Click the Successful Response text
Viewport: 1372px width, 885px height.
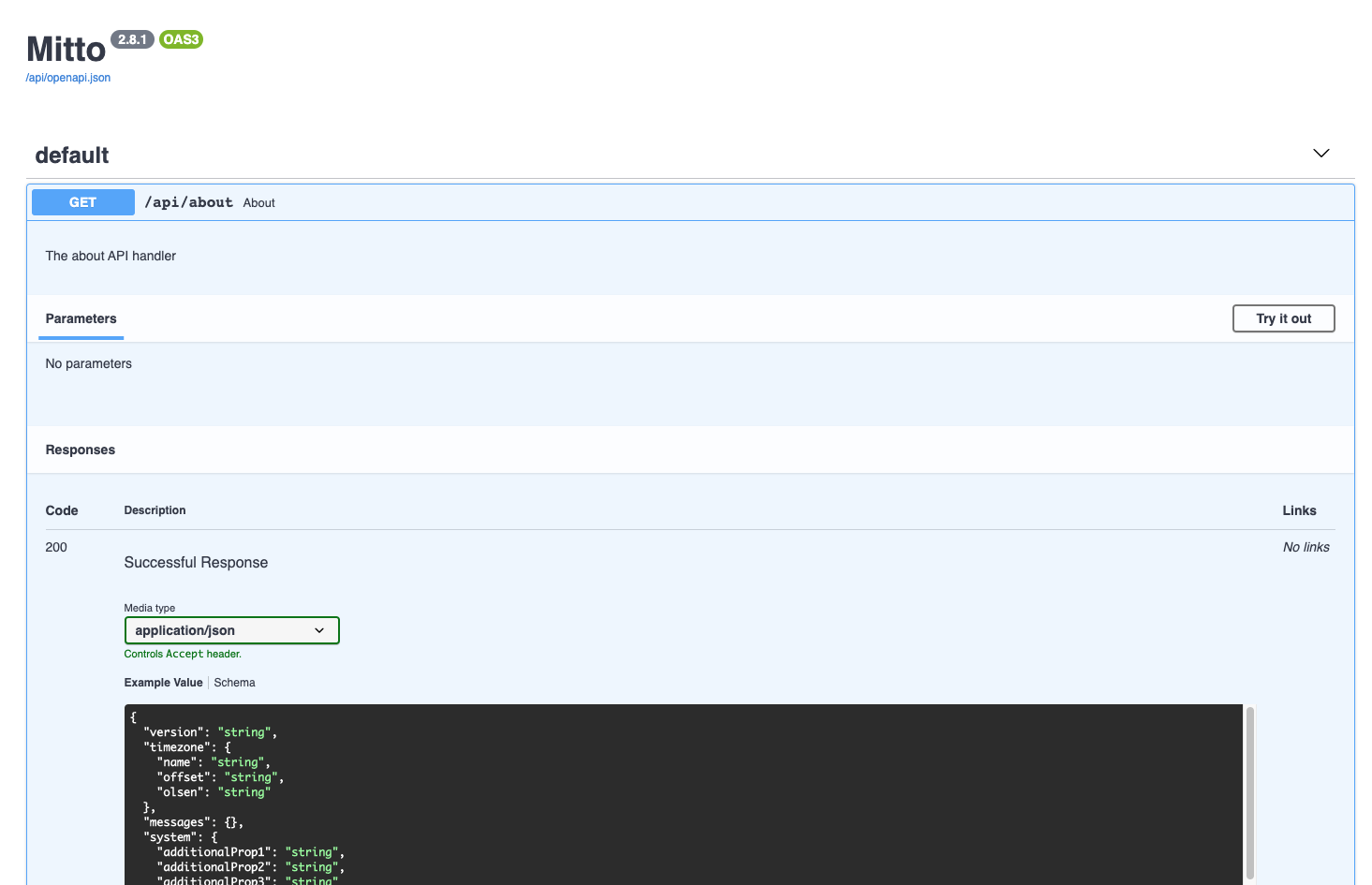click(x=196, y=562)
